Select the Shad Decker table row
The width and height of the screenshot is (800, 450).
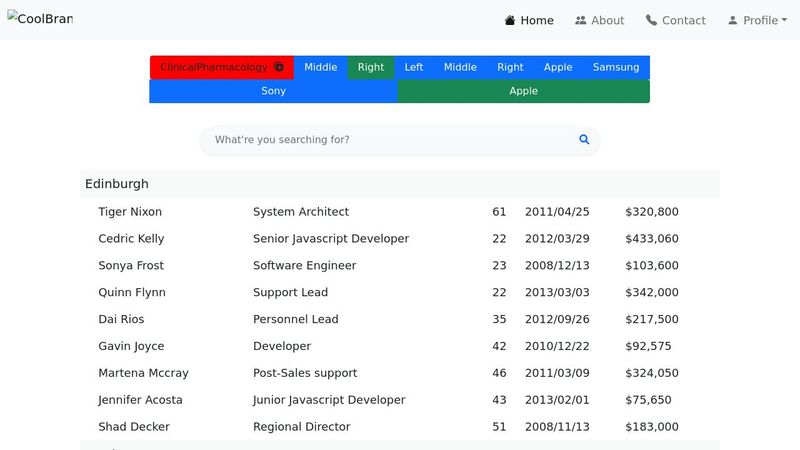pyautogui.click(x=399, y=427)
